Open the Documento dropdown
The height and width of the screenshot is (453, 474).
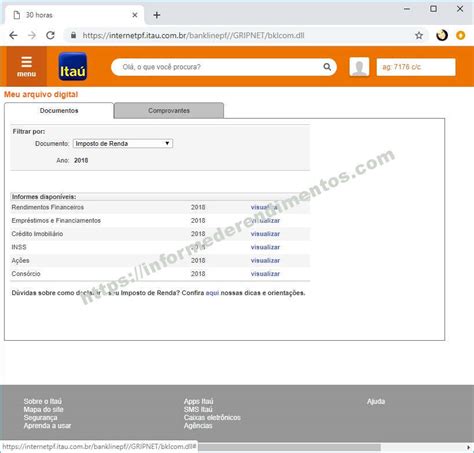[x=123, y=144]
